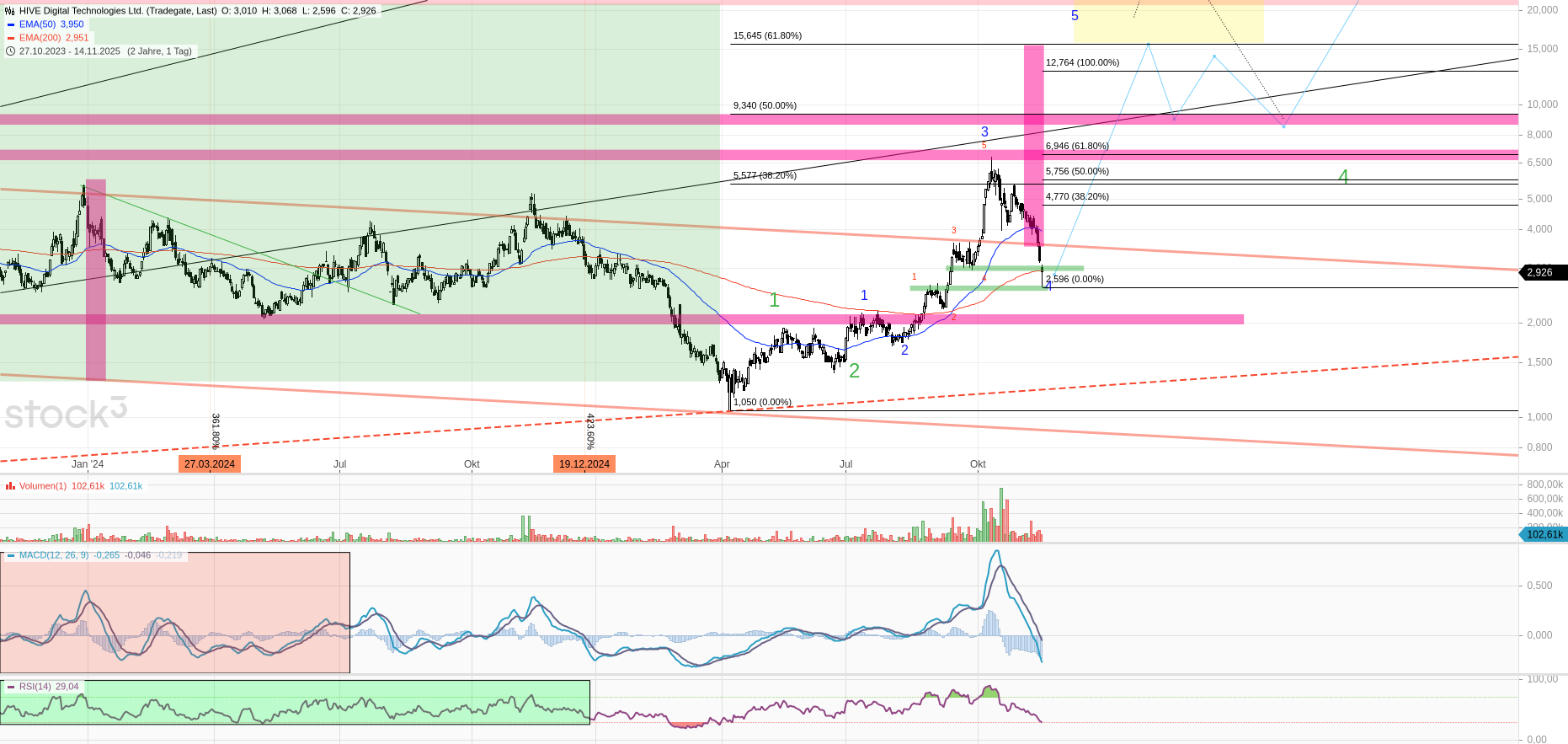Click the blue 102,61k volume tag

pyautogui.click(x=1544, y=534)
